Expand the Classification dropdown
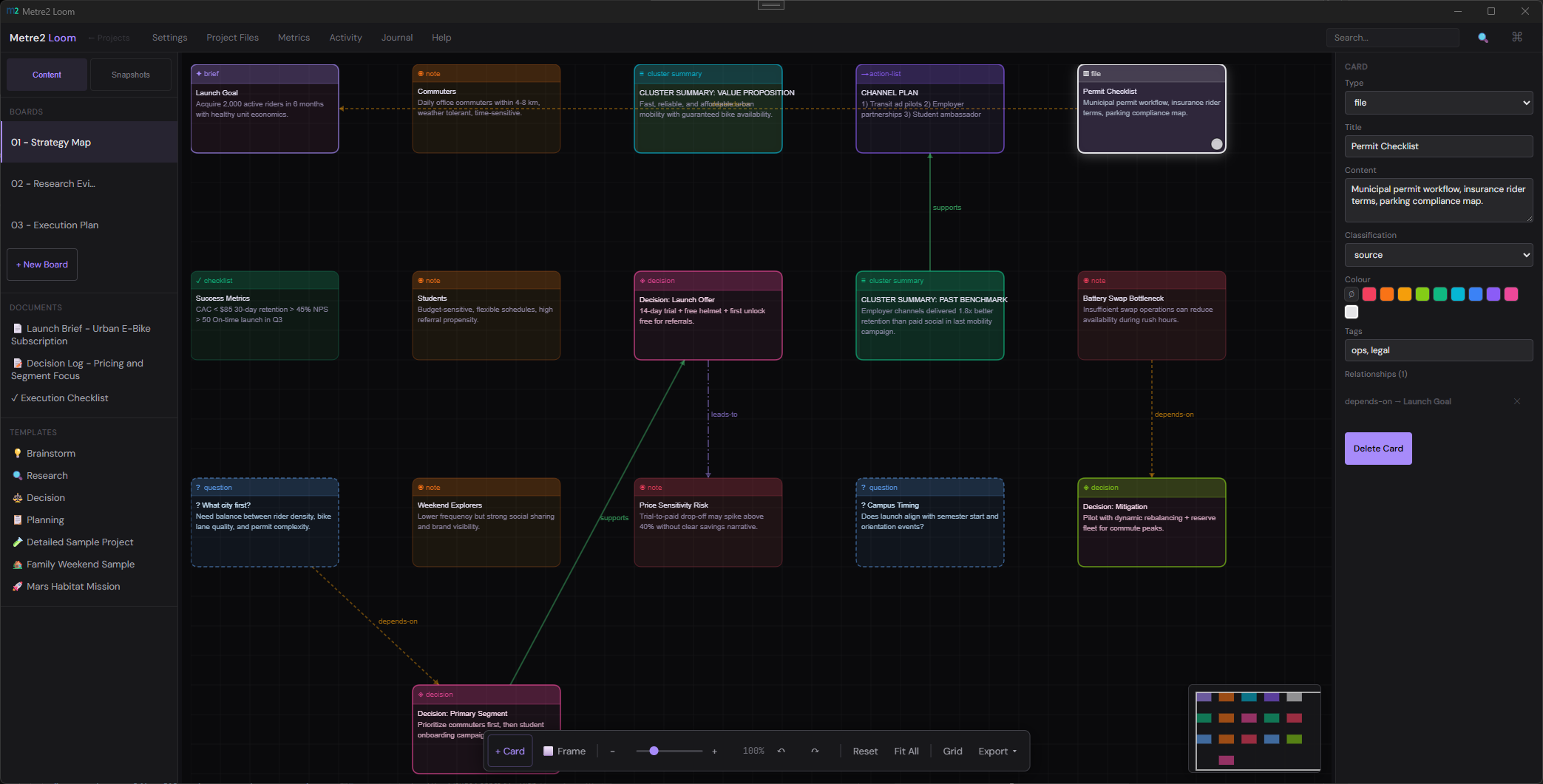The height and width of the screenshot is (784, 1543). tap(1438, 255)
